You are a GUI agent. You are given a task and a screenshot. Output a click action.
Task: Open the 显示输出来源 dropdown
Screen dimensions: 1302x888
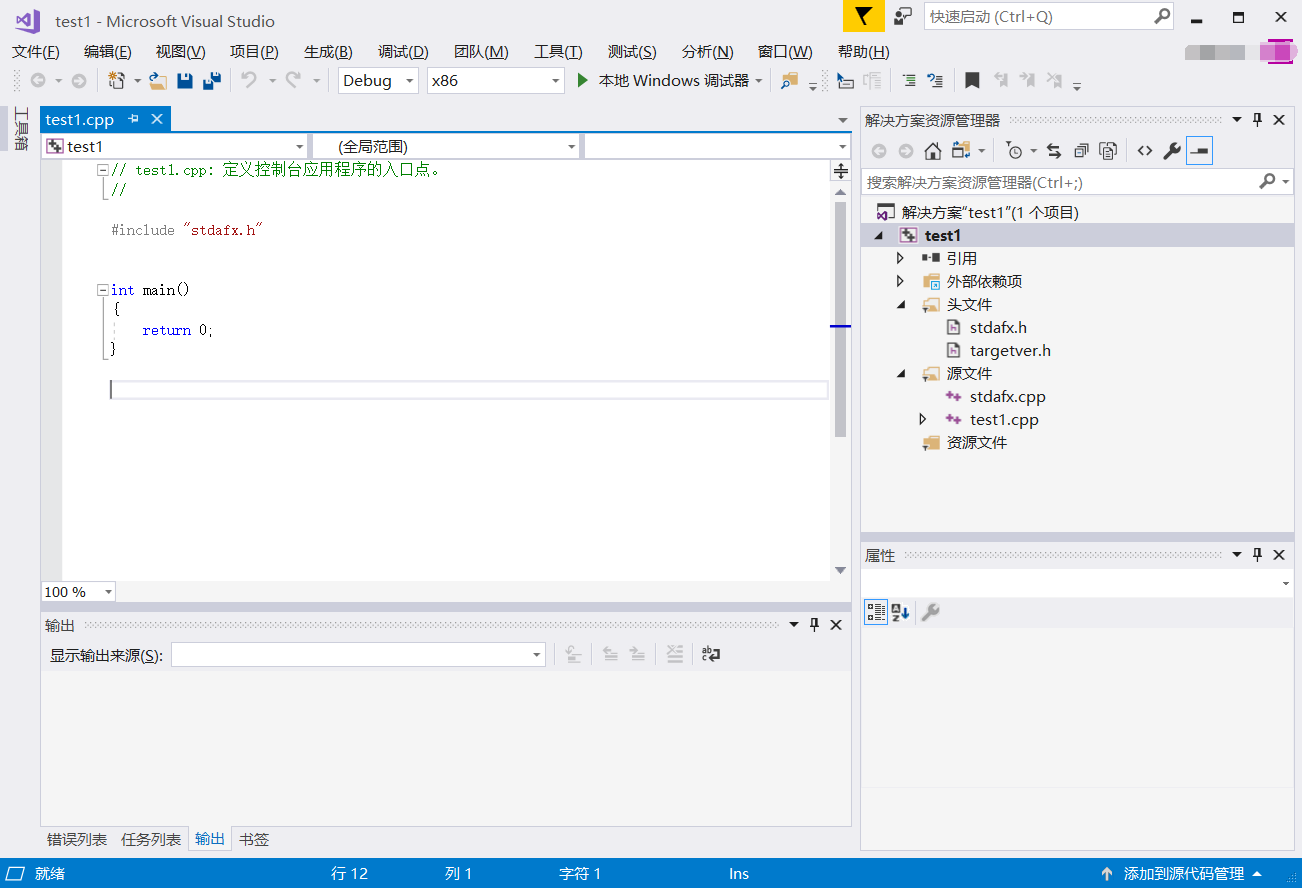[x=358, y=655]
